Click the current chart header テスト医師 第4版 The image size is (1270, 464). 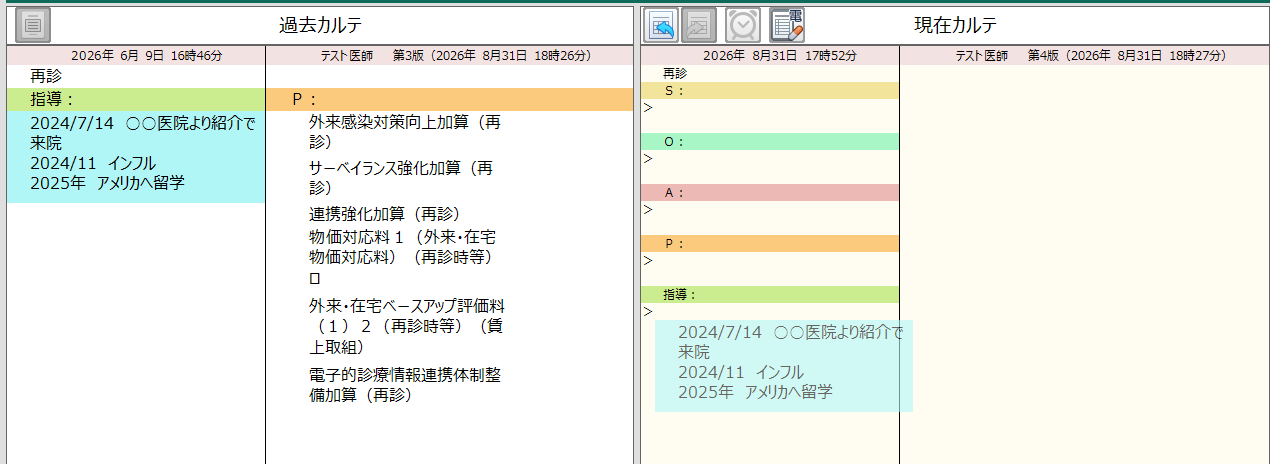click(1089, 56)
